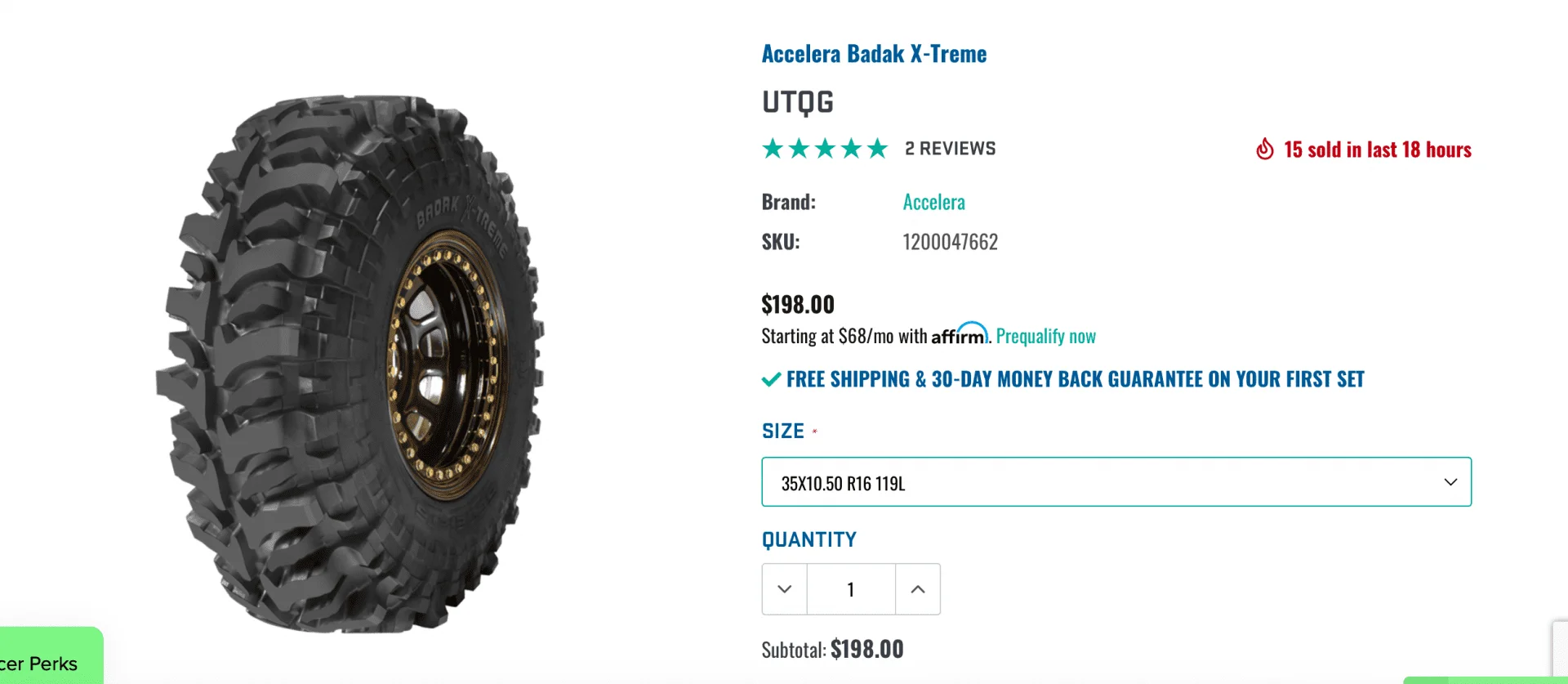This screenshot has width=1568, height=684.
Task: Click the green free shipping checkmark
Action: tap(771, 379)
